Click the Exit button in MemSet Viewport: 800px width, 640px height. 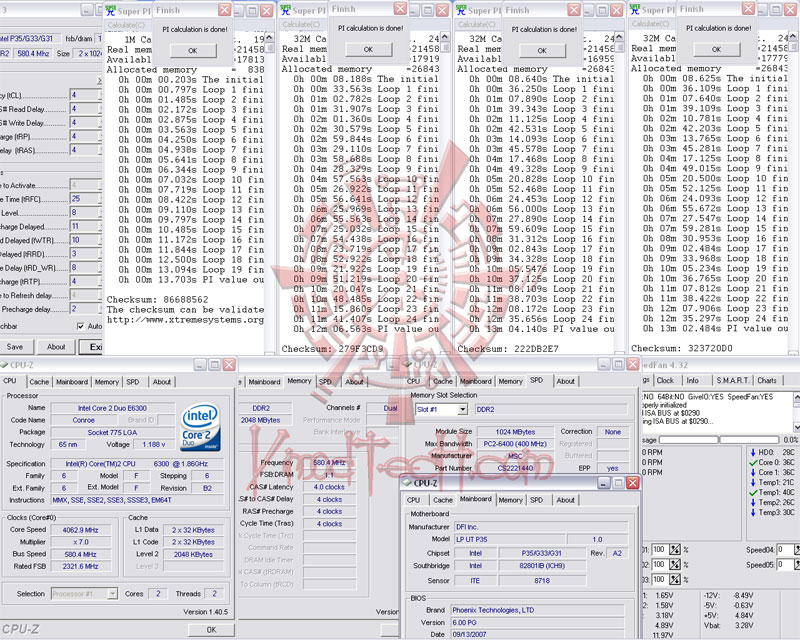click(91, 347)
